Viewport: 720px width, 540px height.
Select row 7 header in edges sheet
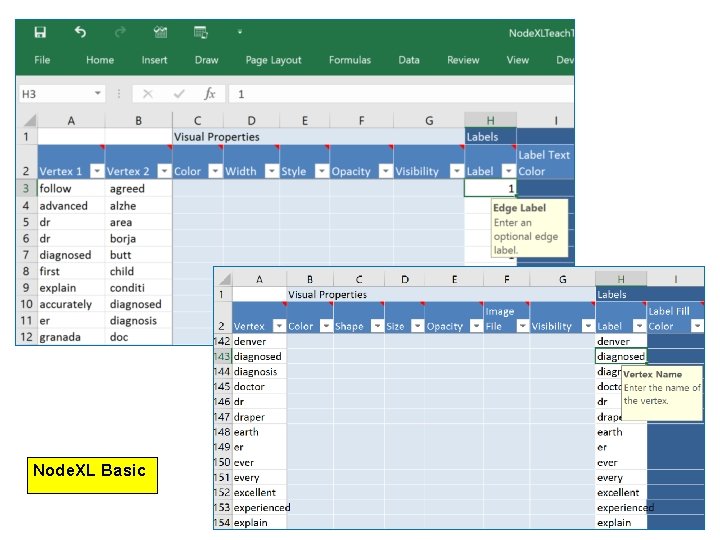click(x=26, y=255)
